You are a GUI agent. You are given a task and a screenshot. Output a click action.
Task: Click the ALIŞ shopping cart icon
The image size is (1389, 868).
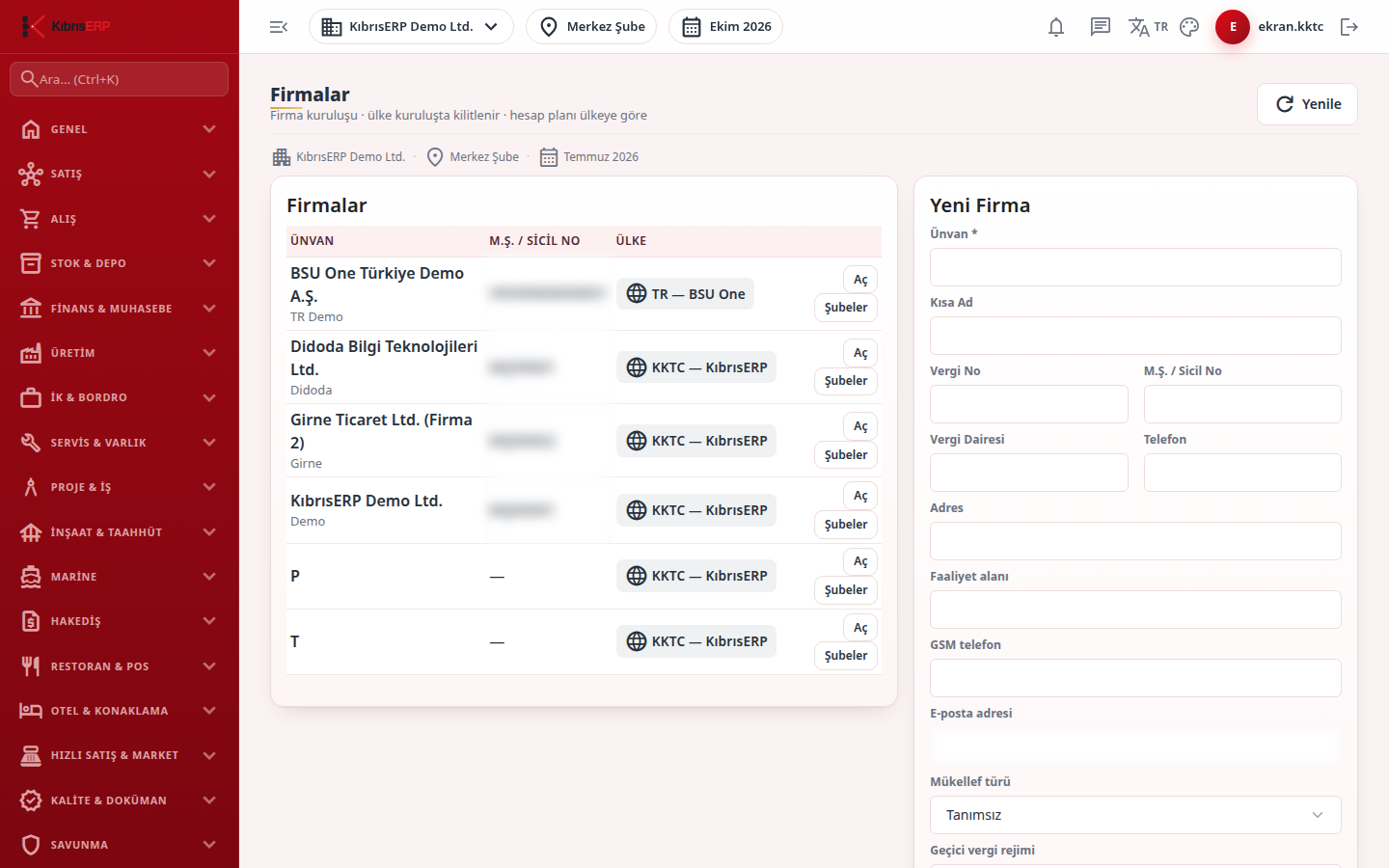(x=31, y=219)
